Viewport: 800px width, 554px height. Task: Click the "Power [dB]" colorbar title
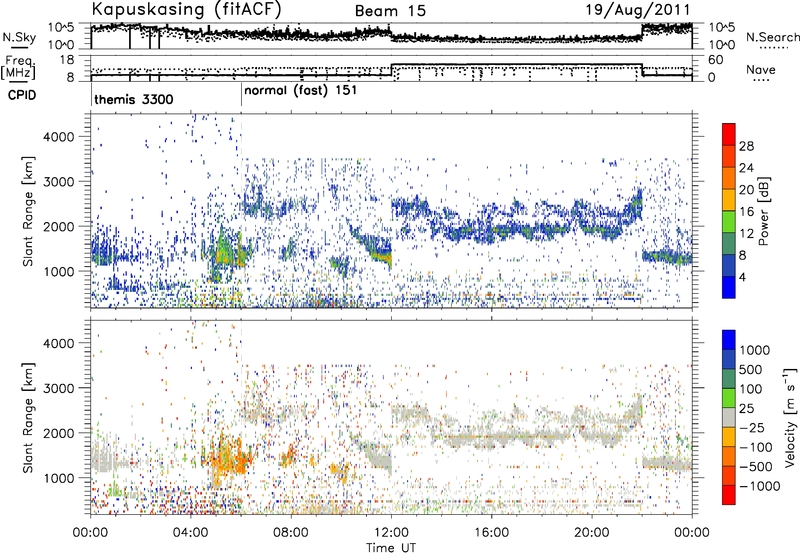click(763, 211)
